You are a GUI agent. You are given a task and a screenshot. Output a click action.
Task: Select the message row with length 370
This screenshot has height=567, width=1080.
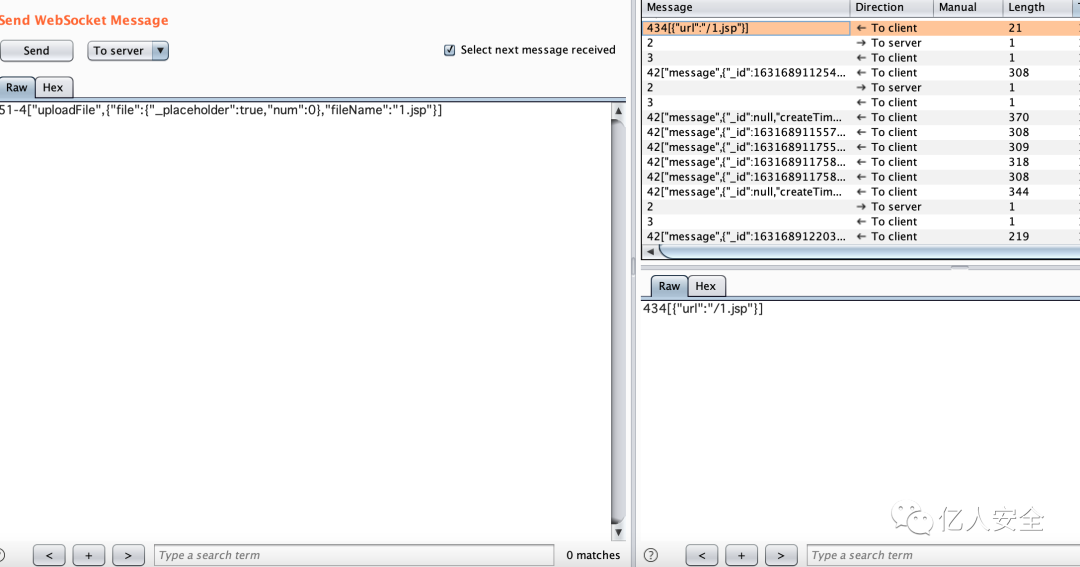point(860,118)
